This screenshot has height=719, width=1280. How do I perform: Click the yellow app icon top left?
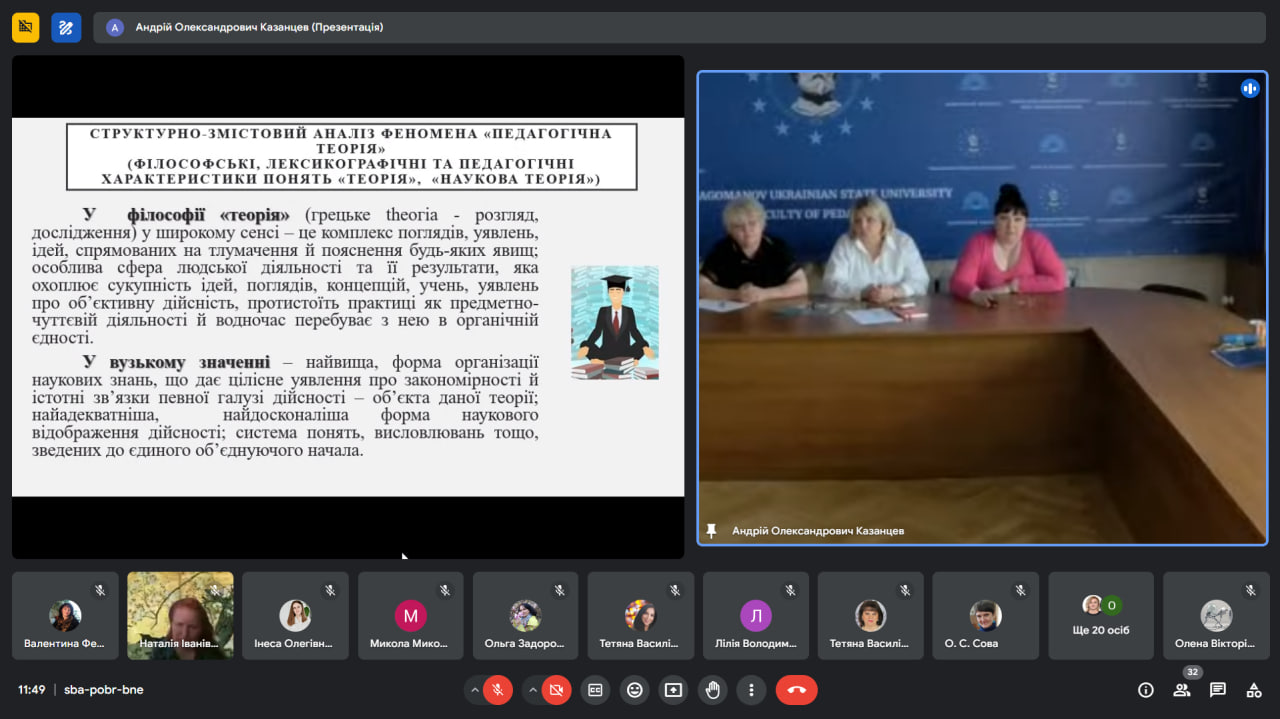click(25, 27)
